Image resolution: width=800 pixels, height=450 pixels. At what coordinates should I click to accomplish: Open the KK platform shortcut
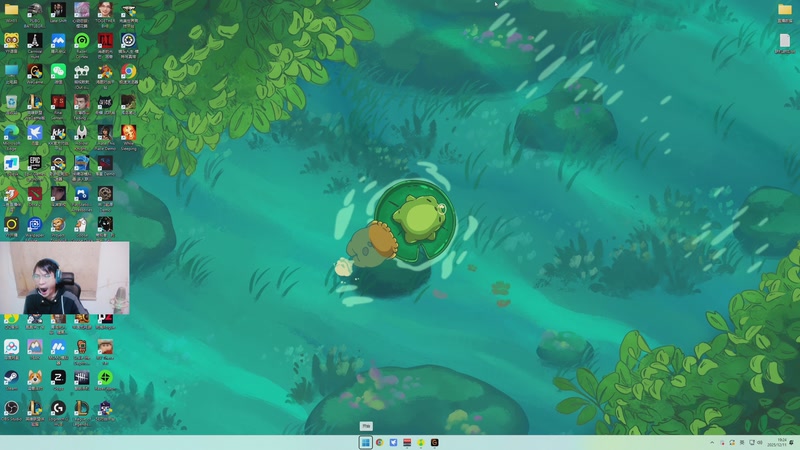[58, 133]
